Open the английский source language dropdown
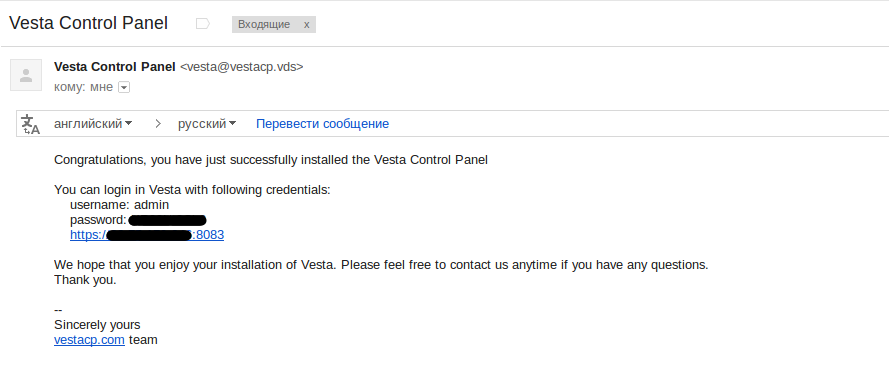 pos(93,124)
